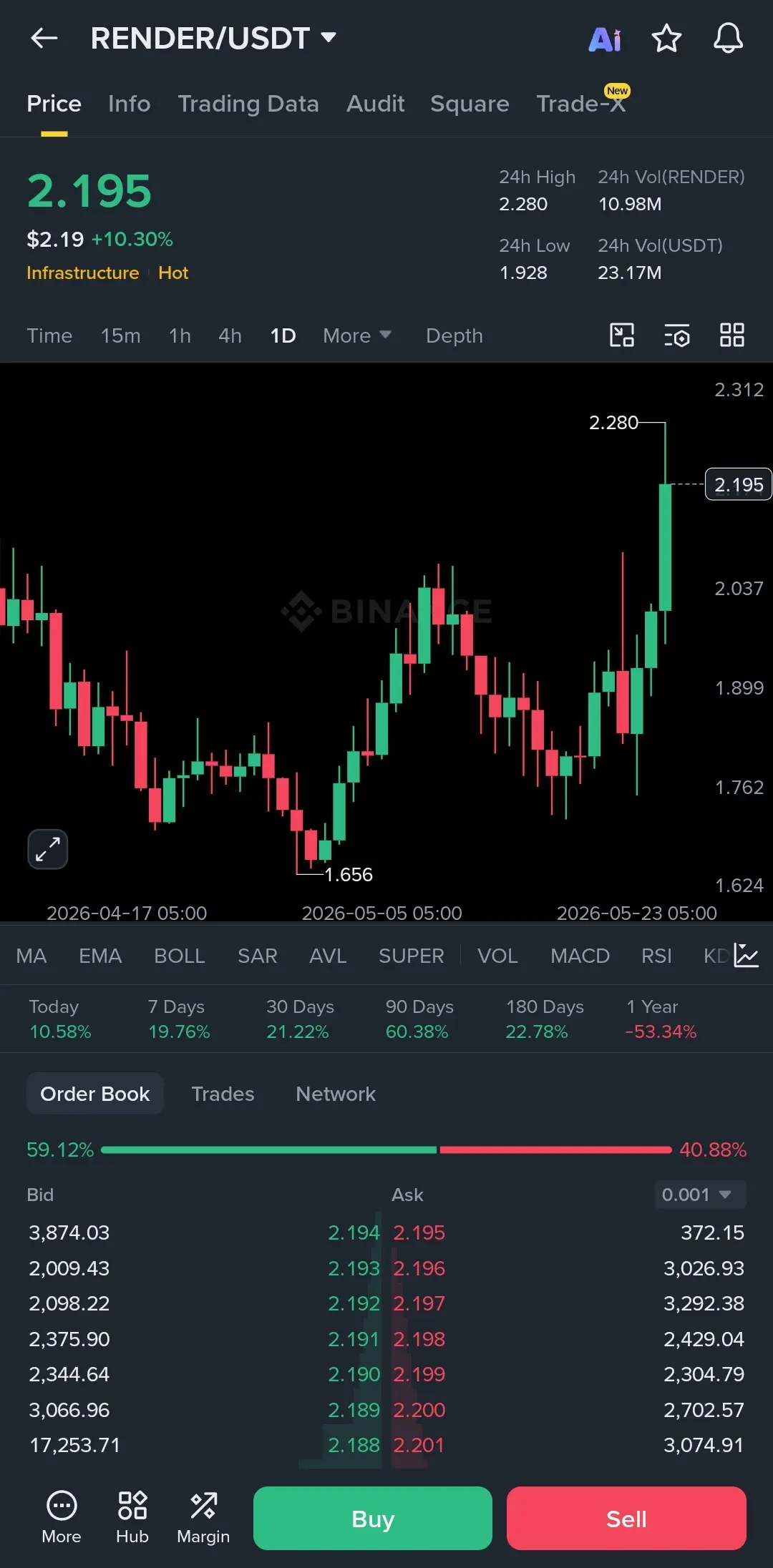Select bid price 2.188
The image size is (773, 1568).
pyautogui.click(x=354, y=1445)
